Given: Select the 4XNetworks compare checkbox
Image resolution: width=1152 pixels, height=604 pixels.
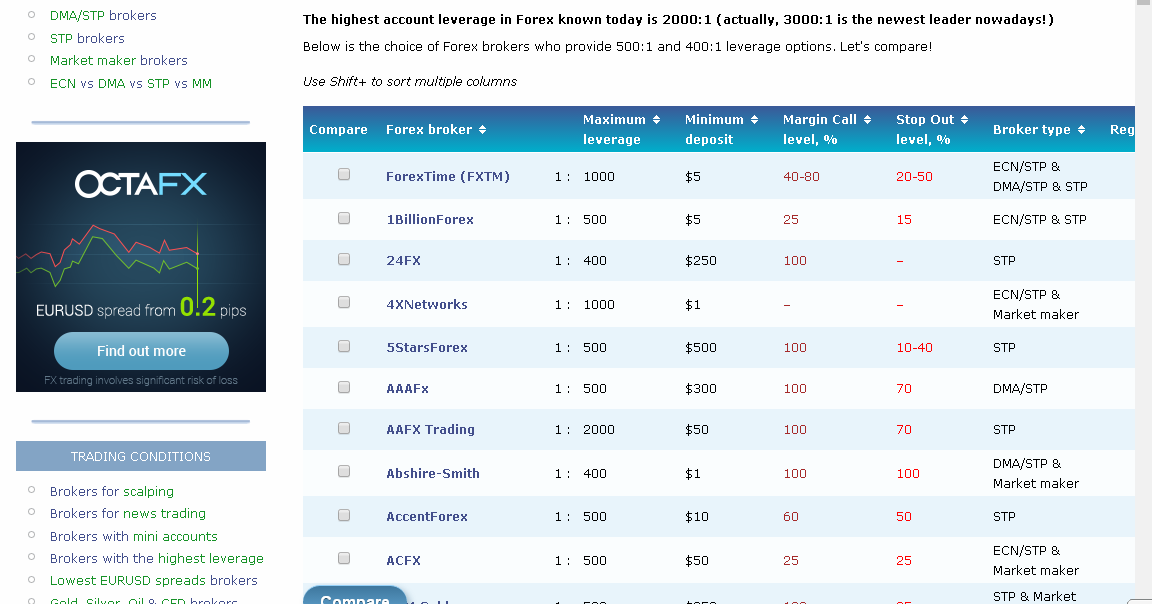Looking at the screenshot, I should [x=344, y=303].
